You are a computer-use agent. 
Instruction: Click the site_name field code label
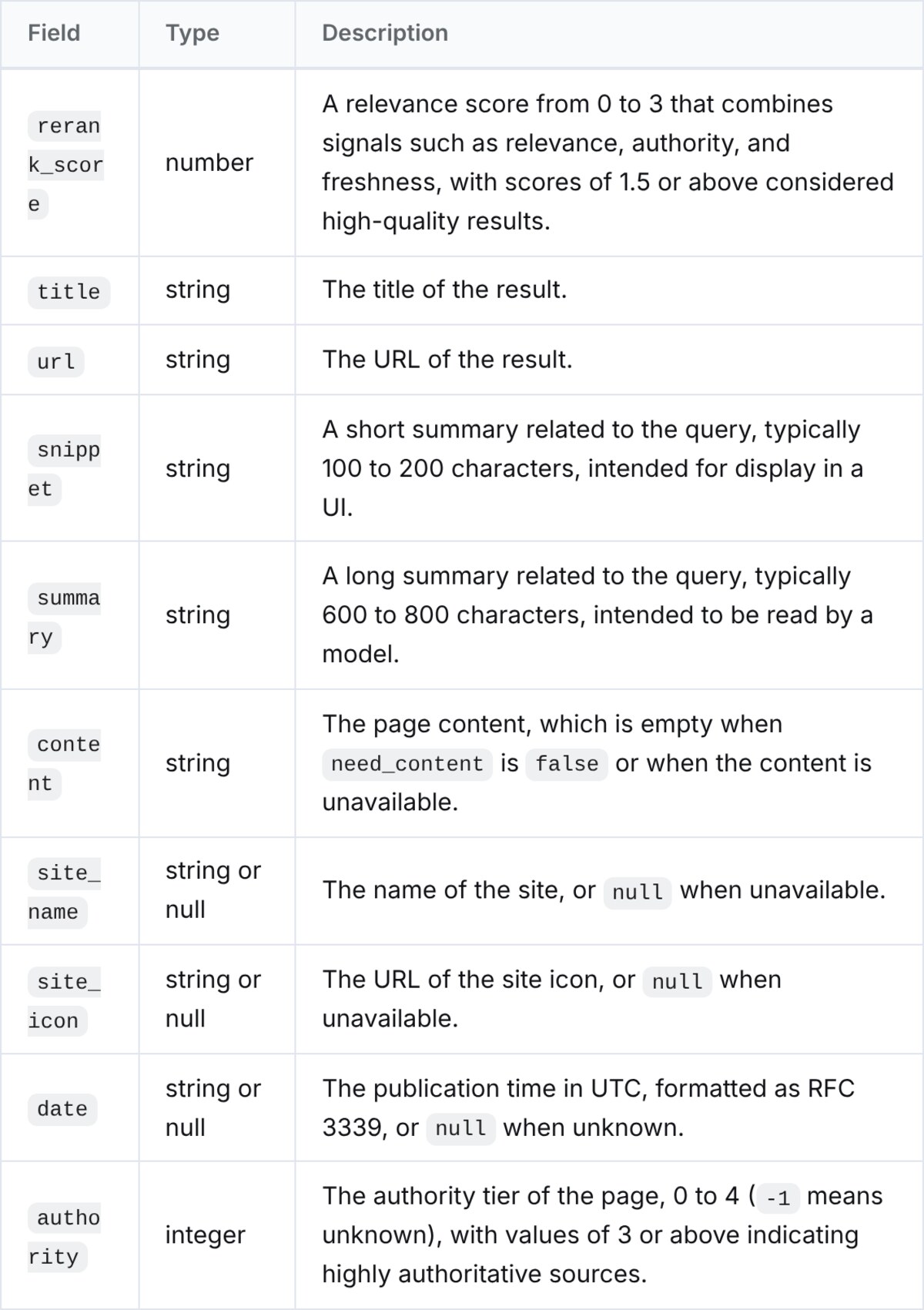[65, 892]
